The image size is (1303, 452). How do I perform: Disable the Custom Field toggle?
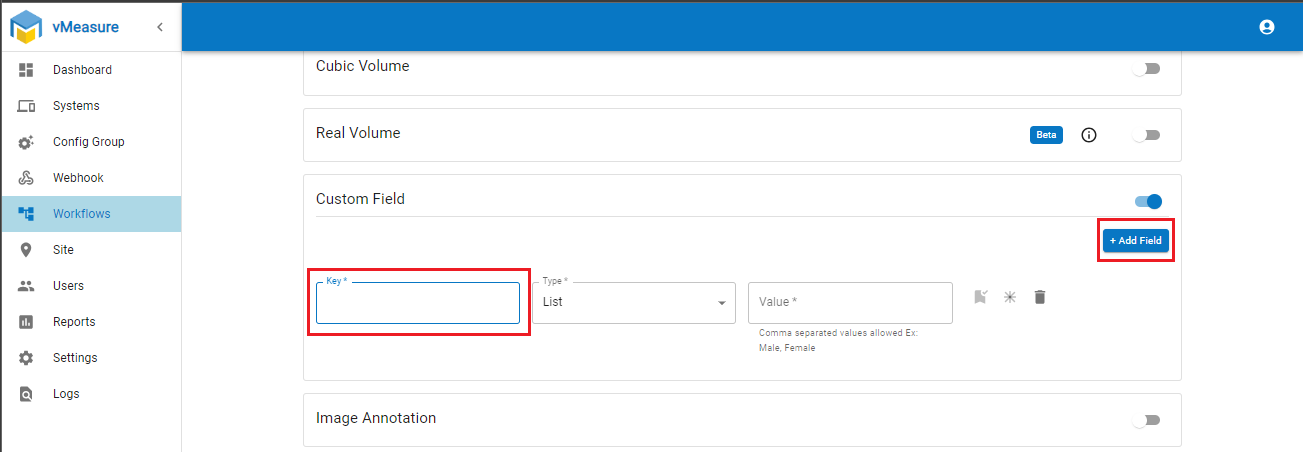(x=1148, y=201)
